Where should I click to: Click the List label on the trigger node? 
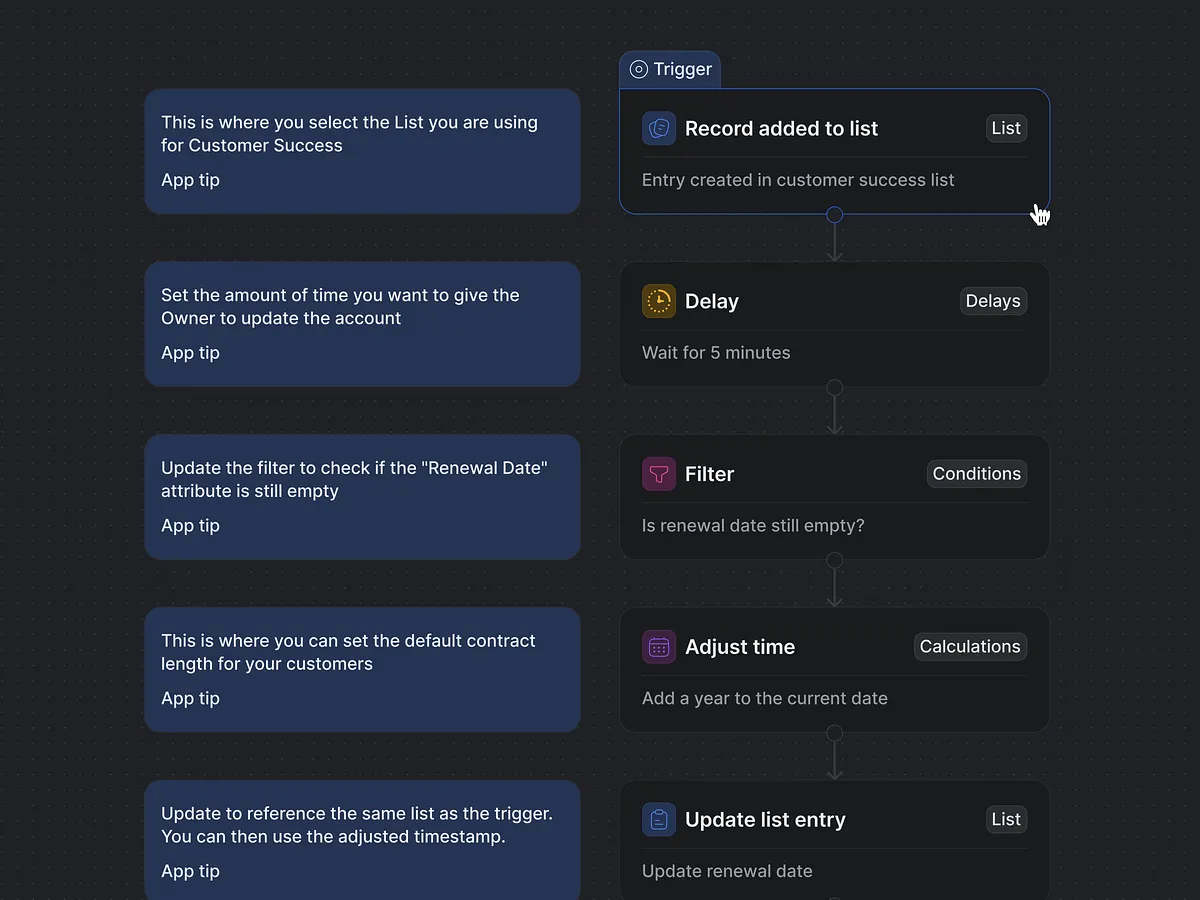pos(1006,128)
